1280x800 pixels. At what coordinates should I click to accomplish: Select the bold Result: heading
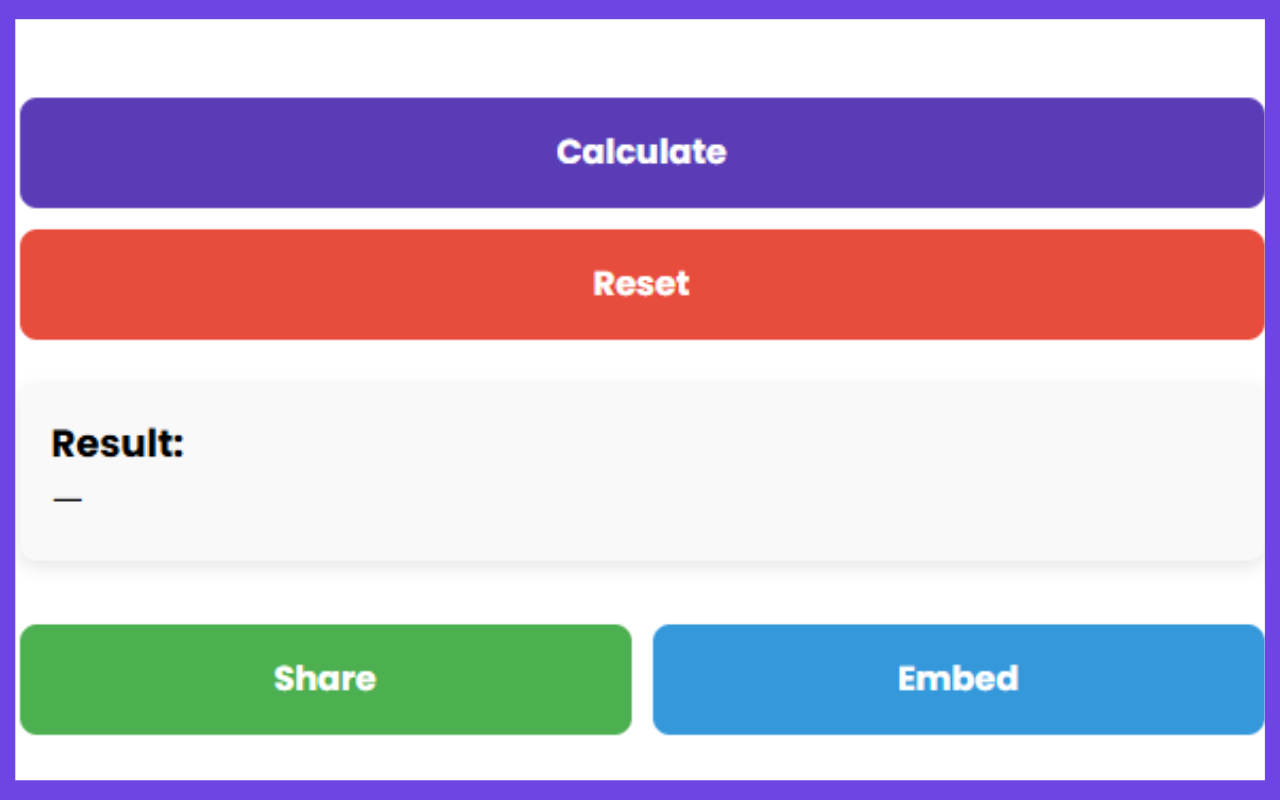click(x=118, y=443)
